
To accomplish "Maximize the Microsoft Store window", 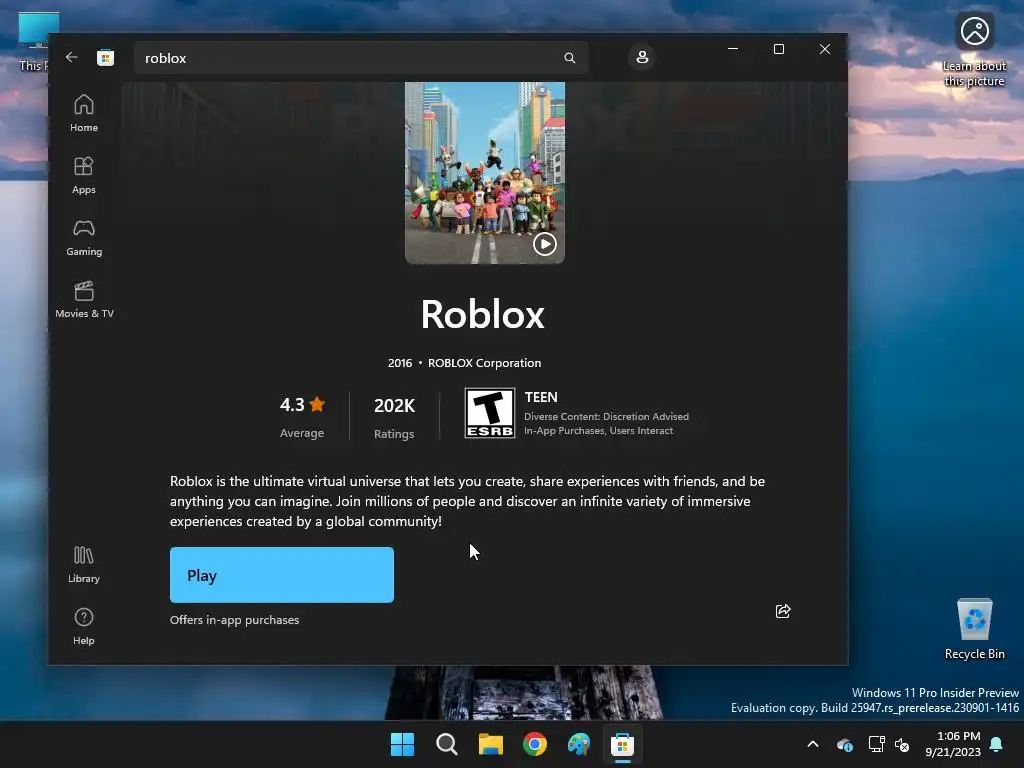I will click(778, 49).
